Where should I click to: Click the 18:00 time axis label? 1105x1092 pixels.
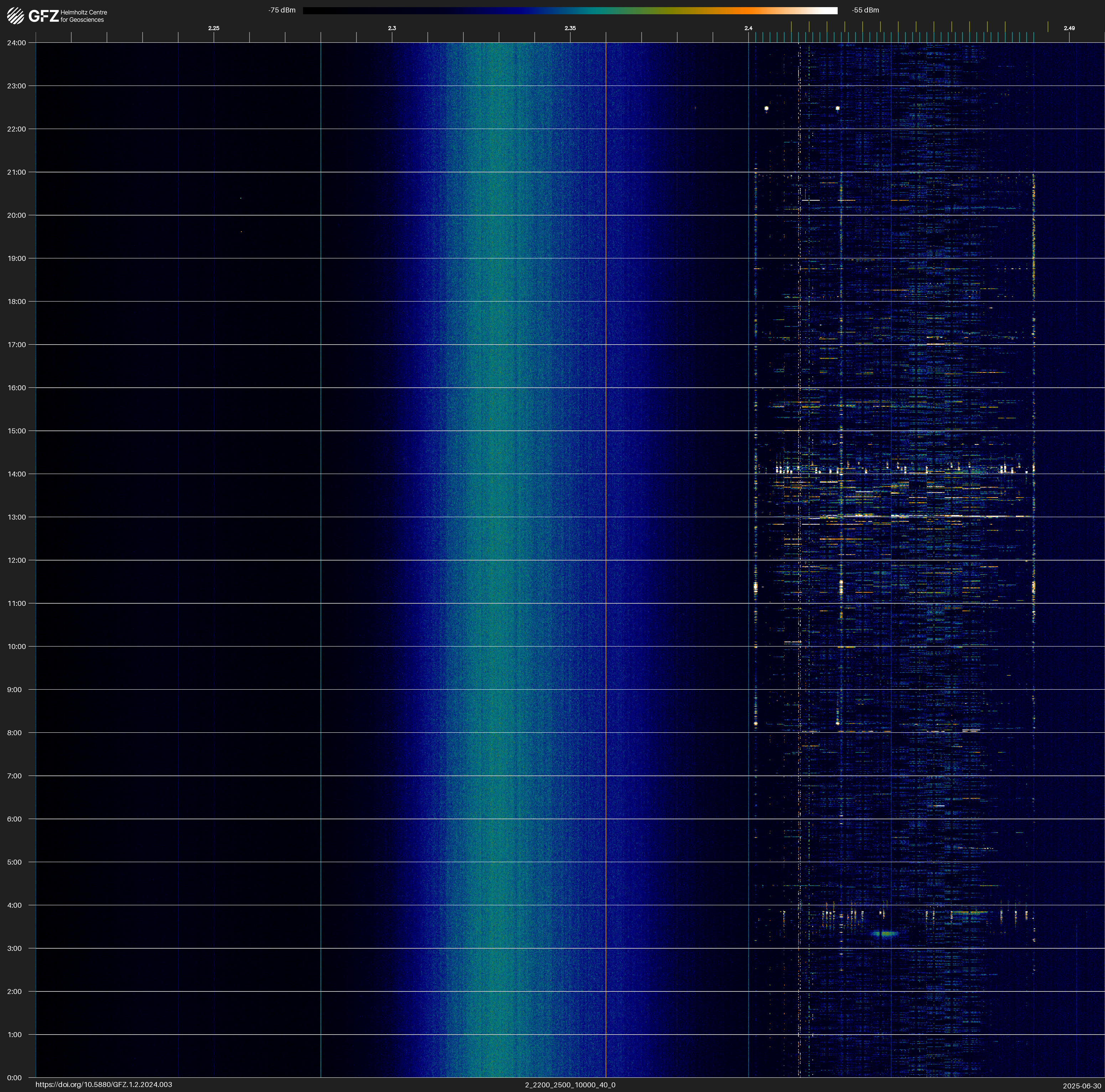(17, 301)
